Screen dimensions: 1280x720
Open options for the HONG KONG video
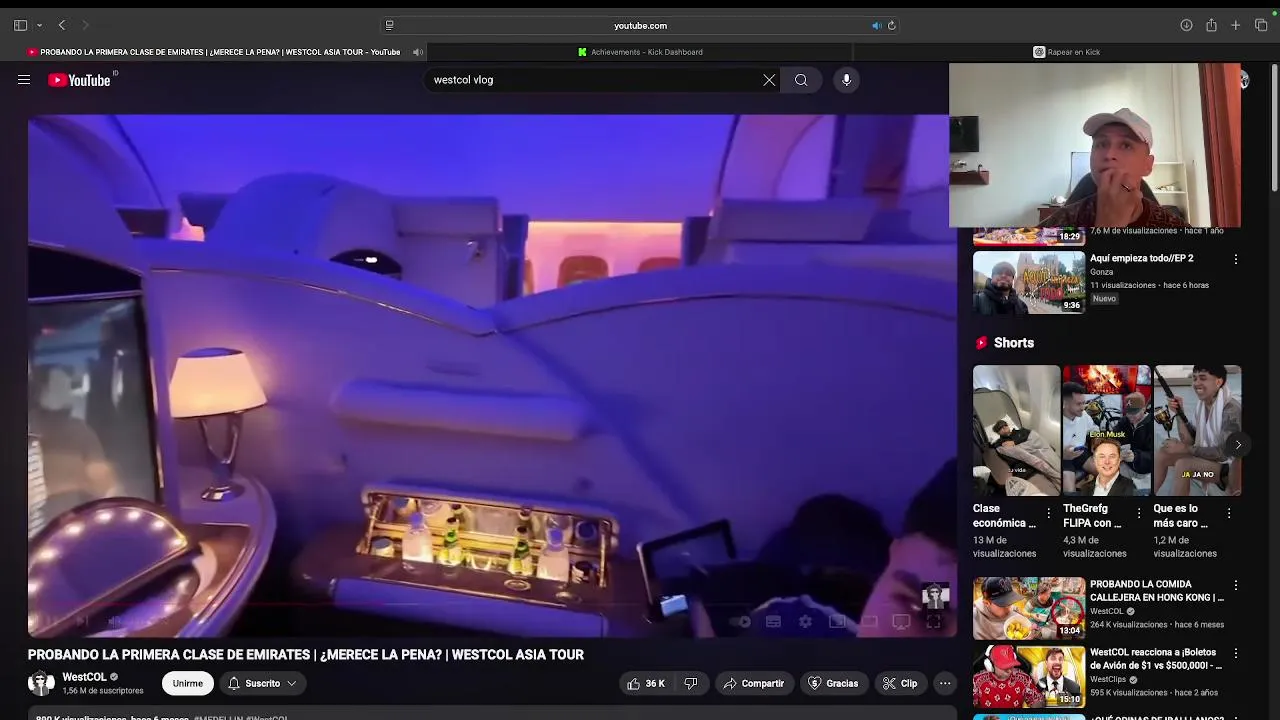1235,585
